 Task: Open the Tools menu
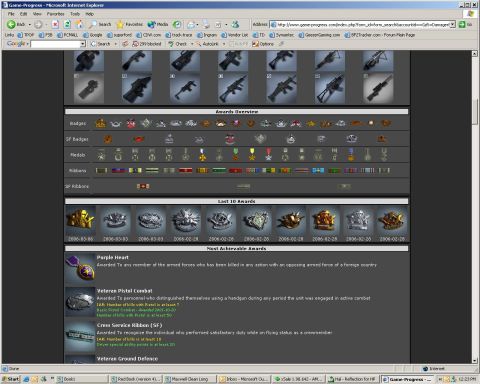[x=75, y=14]
